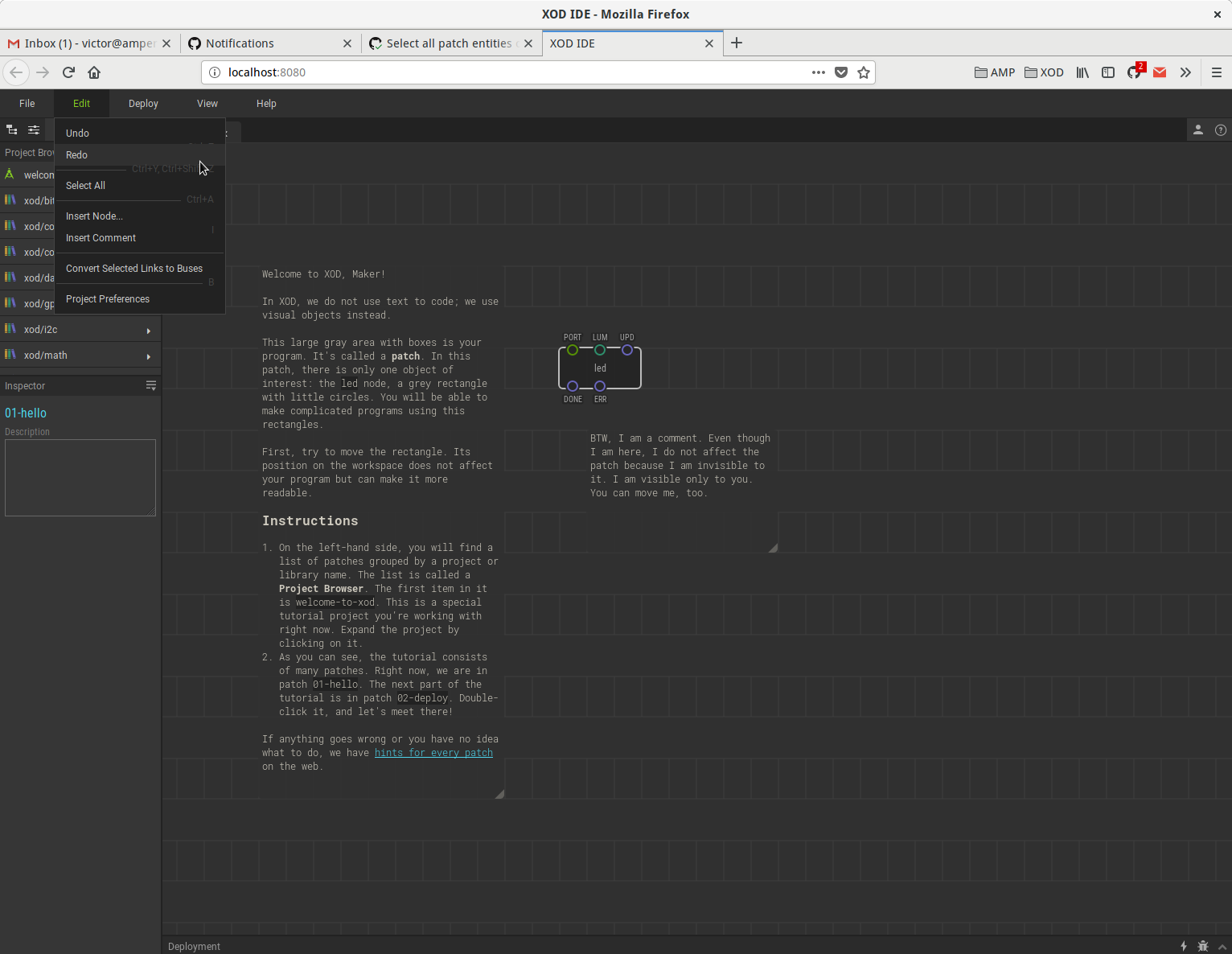Click the PORT pin on the led node

coord(572,350)
